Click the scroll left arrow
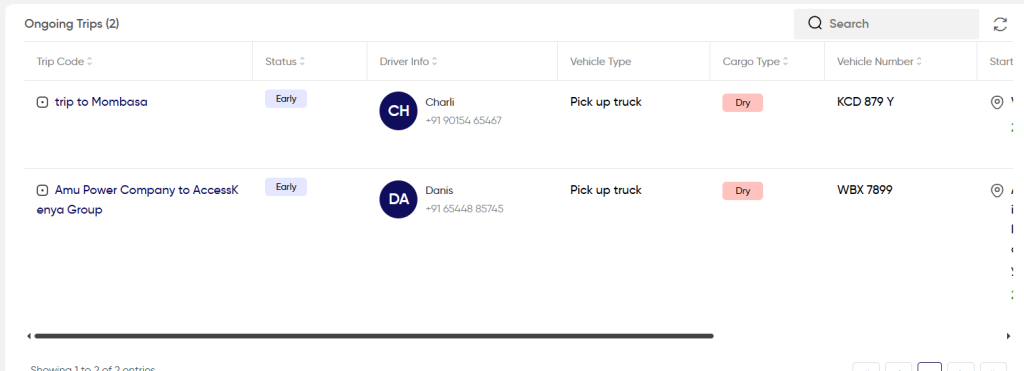Screen dimensions: 1024x371 point(29,336)
